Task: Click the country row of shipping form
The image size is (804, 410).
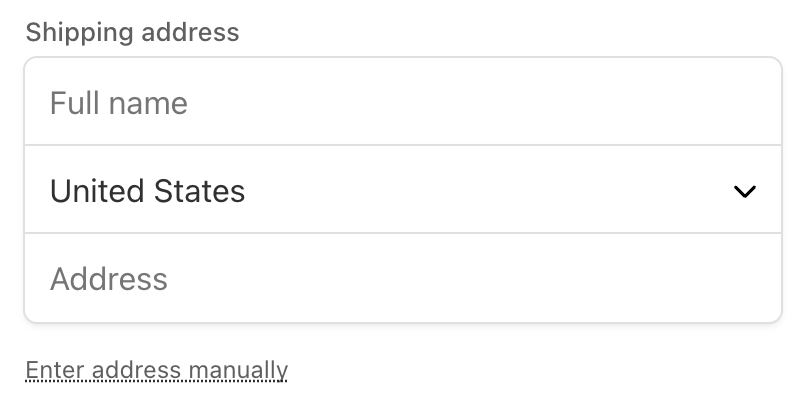Action: [x=402, y=190]
